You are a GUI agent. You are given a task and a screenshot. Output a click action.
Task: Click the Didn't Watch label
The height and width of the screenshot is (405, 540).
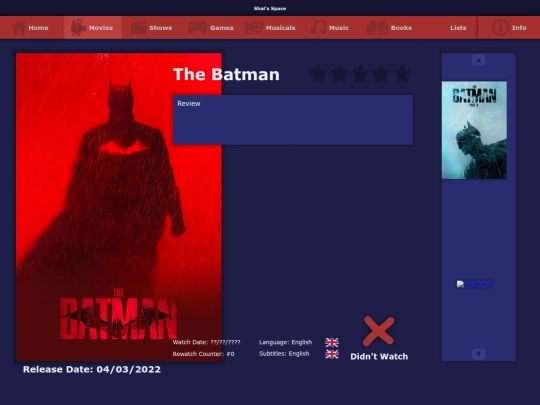pyautogui.click(x=379, y=356)
